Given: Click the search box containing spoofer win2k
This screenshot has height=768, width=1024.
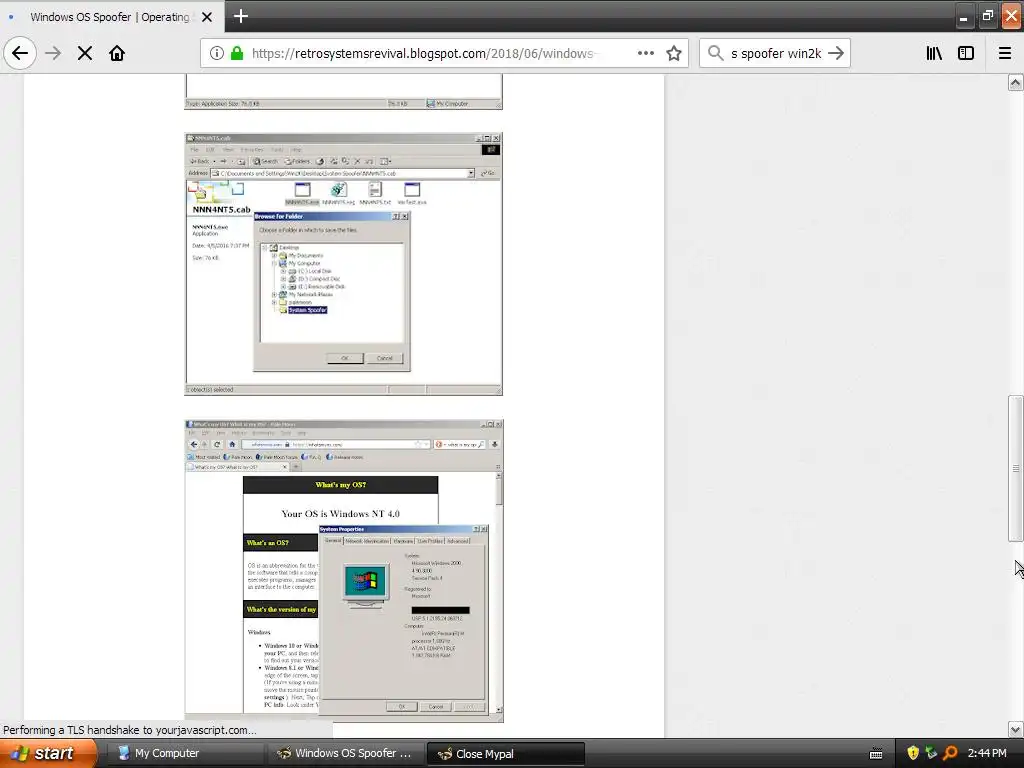Looking at the screenshot, I should click(x=776, y=53).
